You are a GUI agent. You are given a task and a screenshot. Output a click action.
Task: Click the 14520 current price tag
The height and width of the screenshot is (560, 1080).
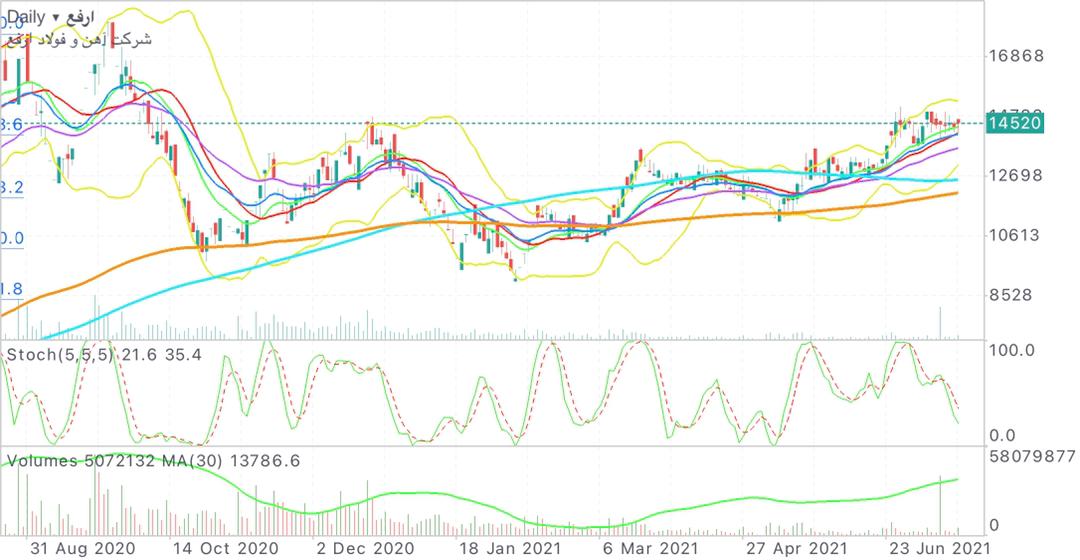tap(1015, 123)
